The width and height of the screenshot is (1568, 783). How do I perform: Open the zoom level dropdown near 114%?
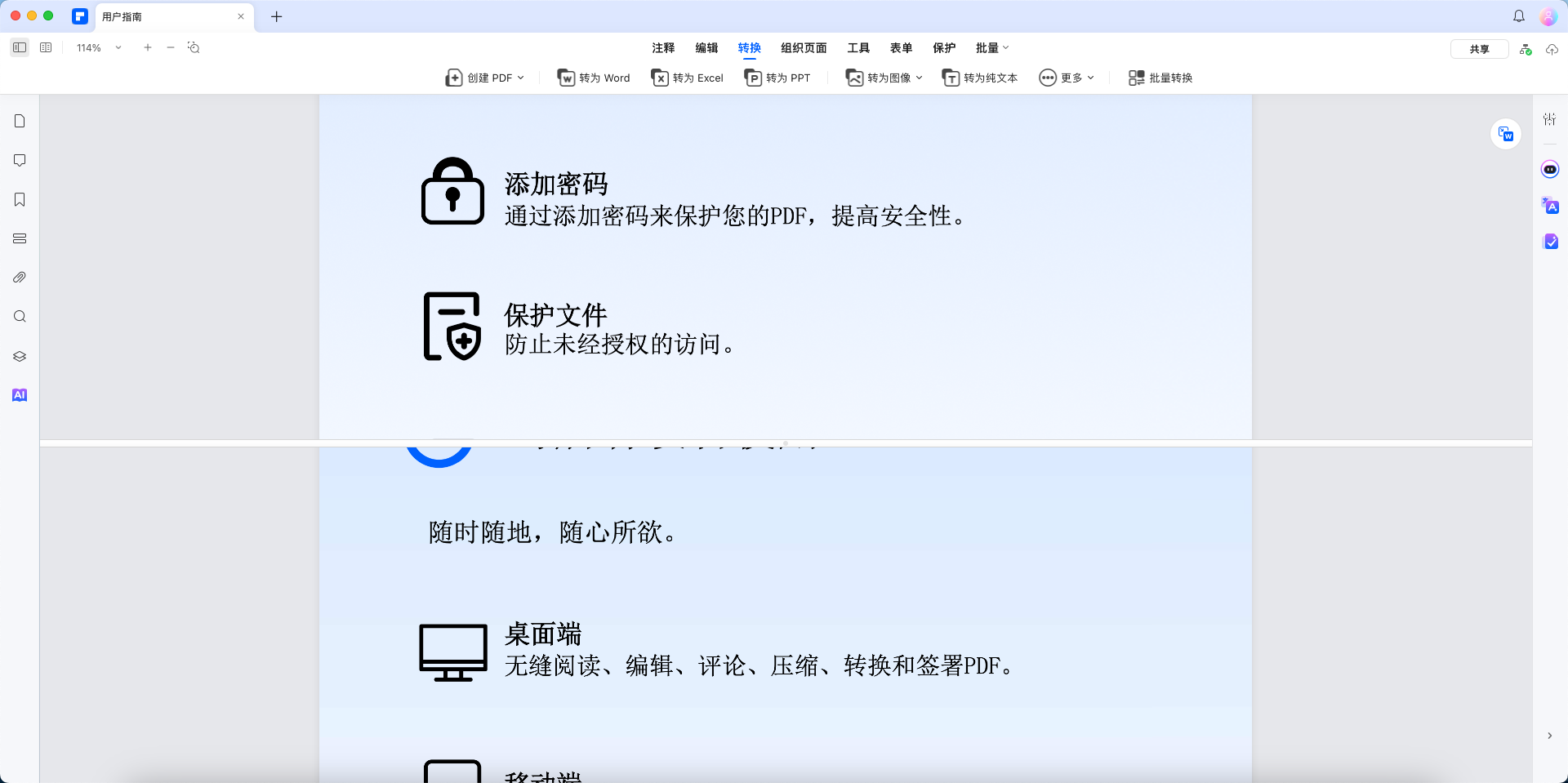[118, 47]
